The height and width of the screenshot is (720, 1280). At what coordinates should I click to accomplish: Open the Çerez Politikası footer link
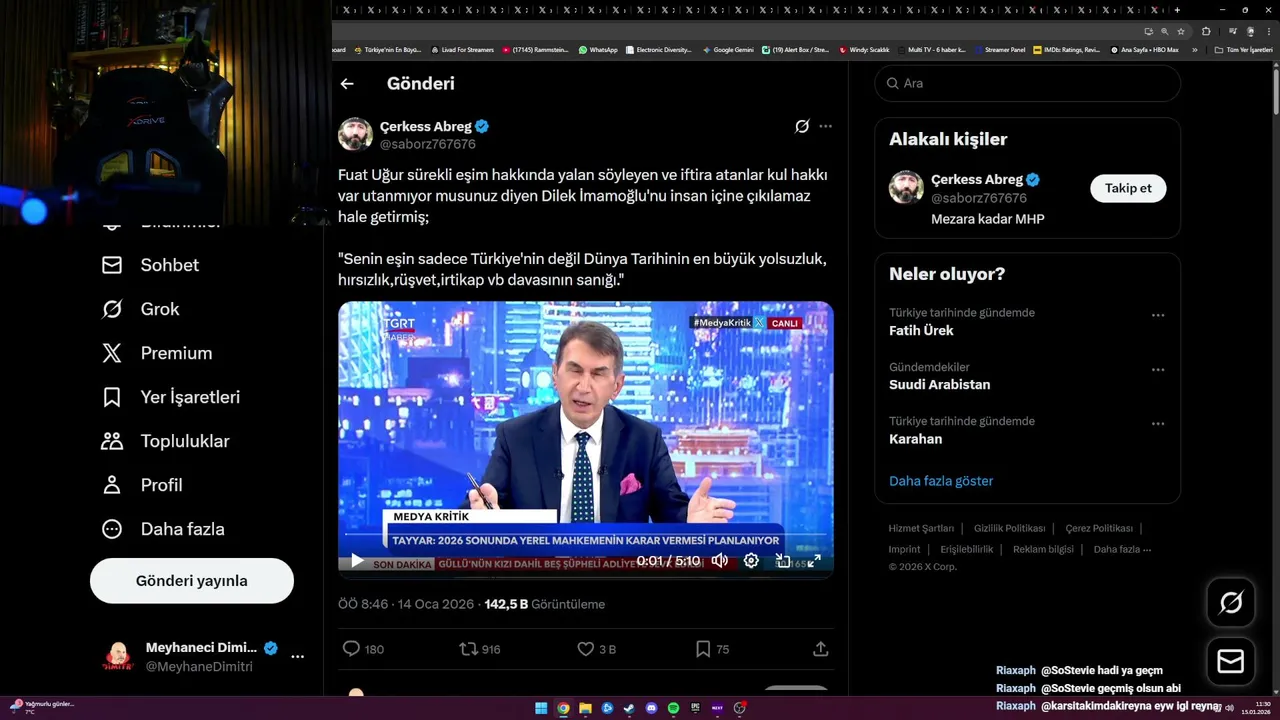(1099, 528)
